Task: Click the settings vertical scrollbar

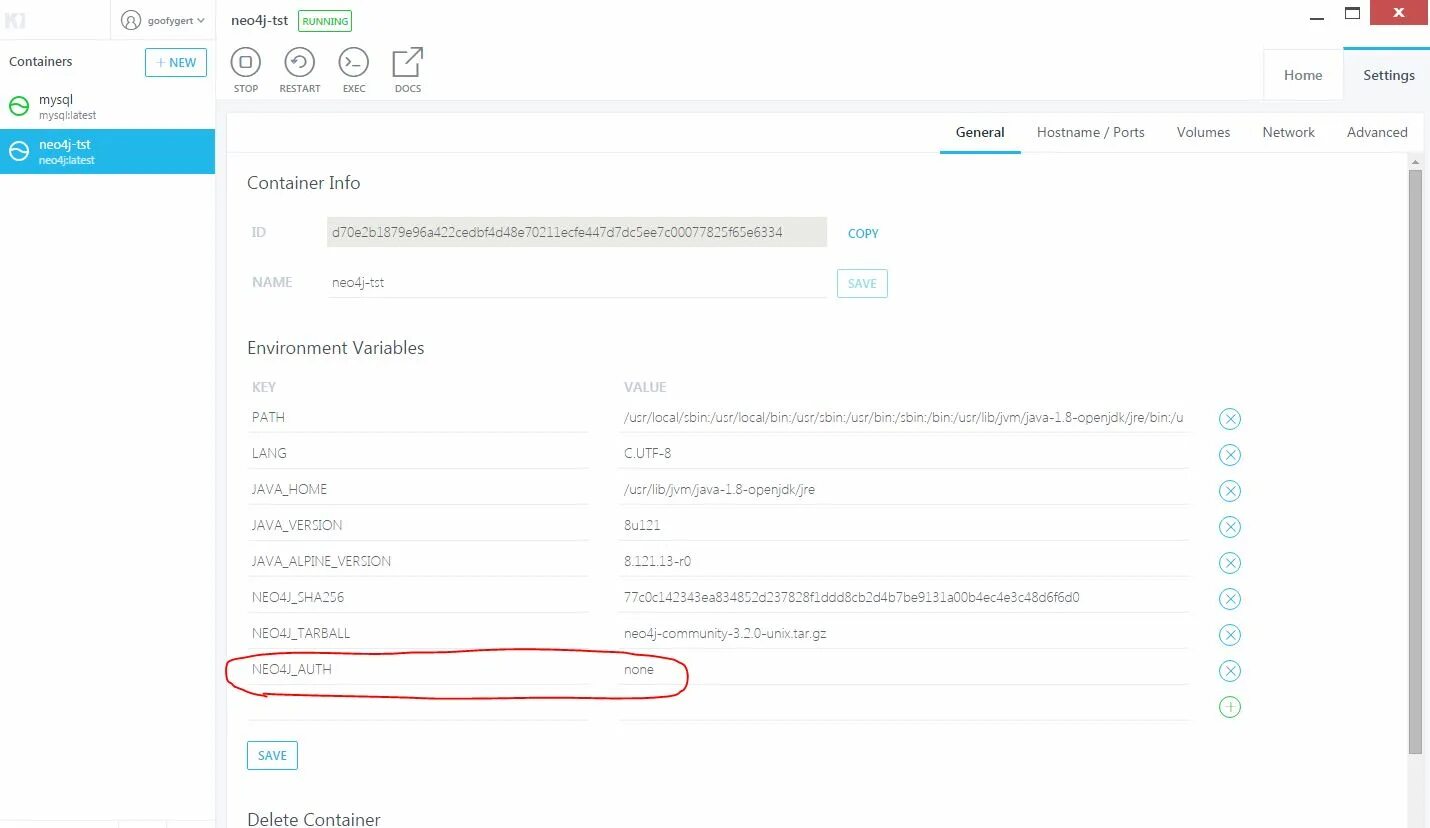Action: [x=1415, y=461]
